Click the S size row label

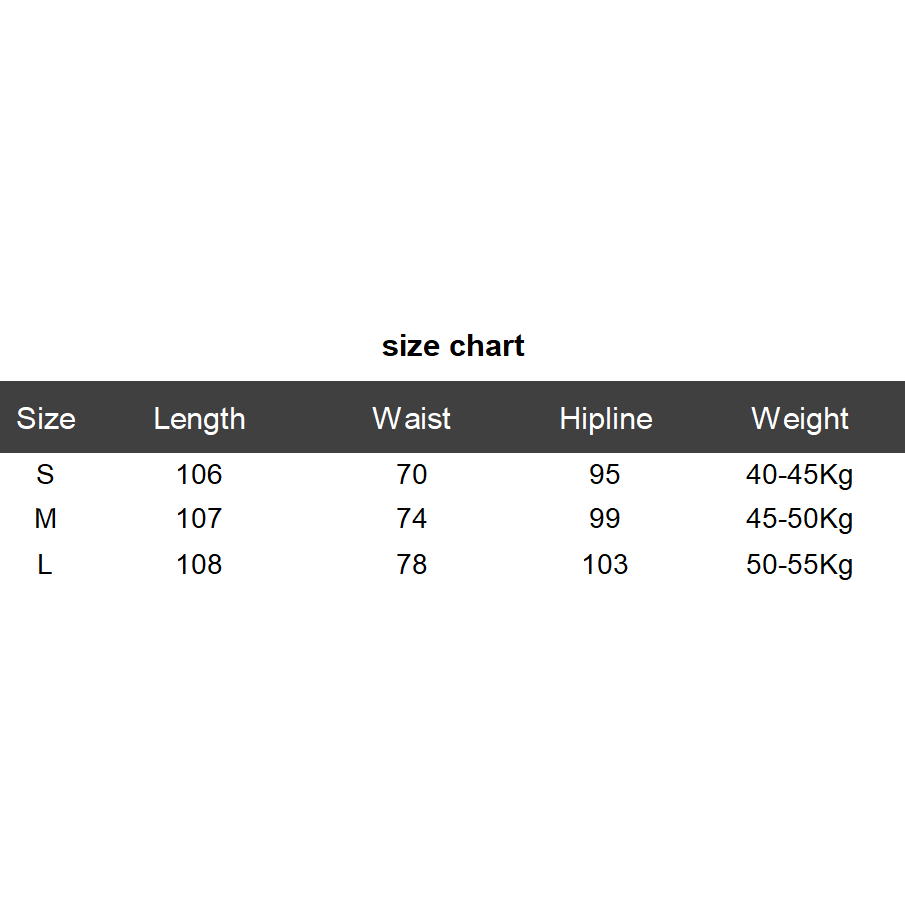point(45,474)
